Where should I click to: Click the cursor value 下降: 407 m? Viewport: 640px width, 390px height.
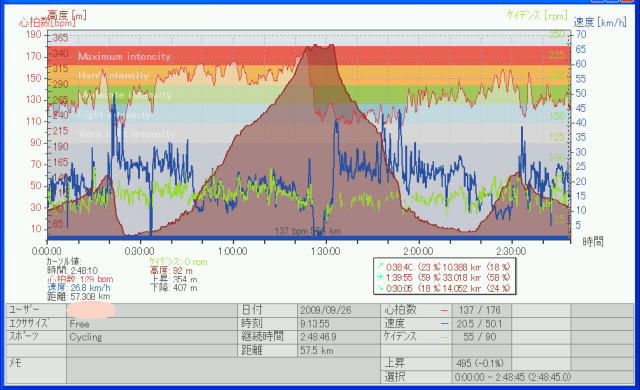[174, 288]
